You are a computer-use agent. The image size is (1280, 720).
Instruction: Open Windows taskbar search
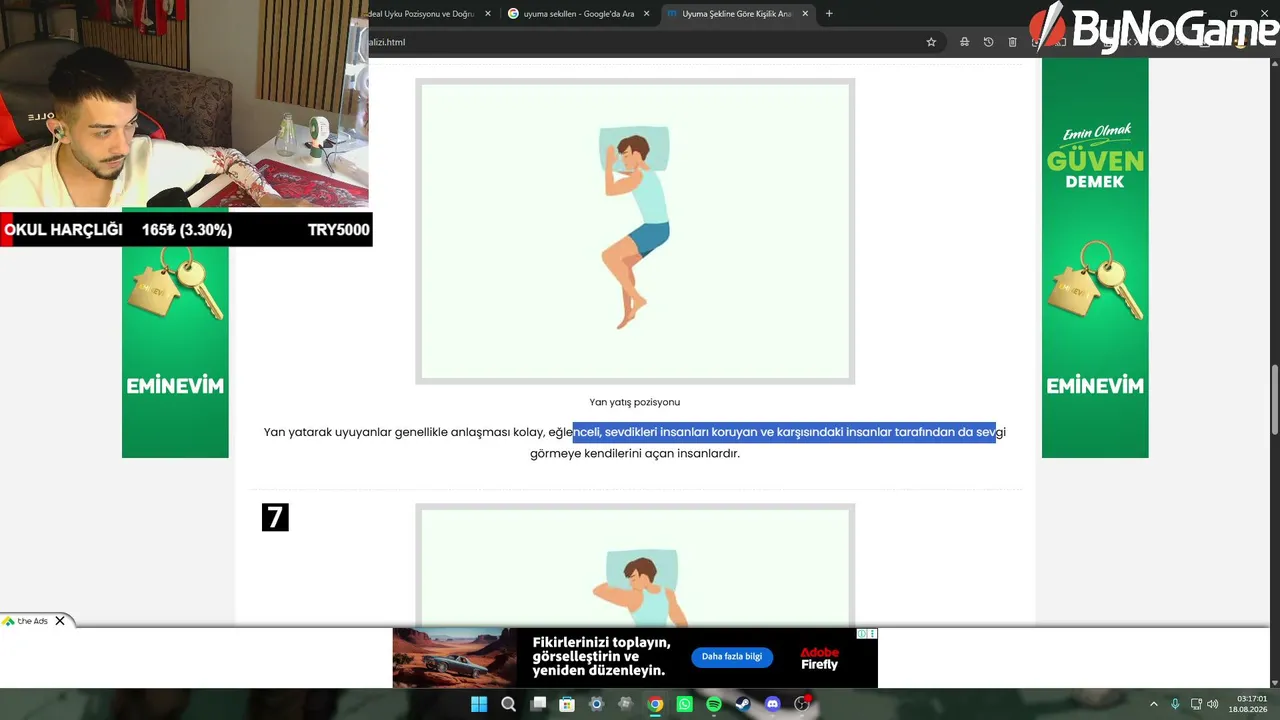pos(508,704)
